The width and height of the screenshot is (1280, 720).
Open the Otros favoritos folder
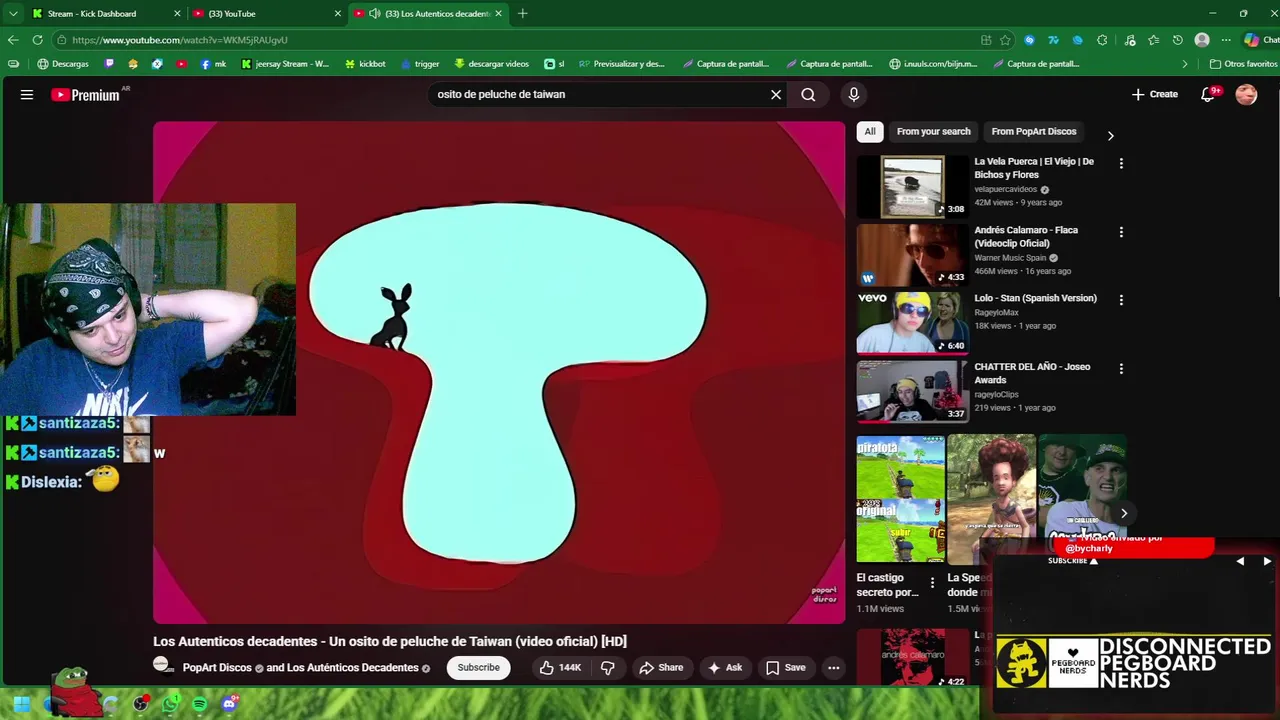[x=1243, y=64]
